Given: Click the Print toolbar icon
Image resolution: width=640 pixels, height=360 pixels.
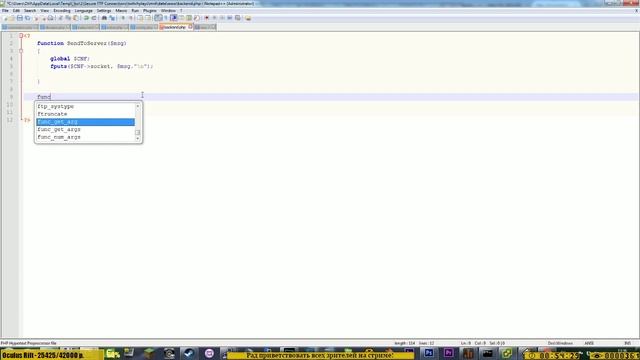Looking at the screenshot, I should [x=50, y=18].
